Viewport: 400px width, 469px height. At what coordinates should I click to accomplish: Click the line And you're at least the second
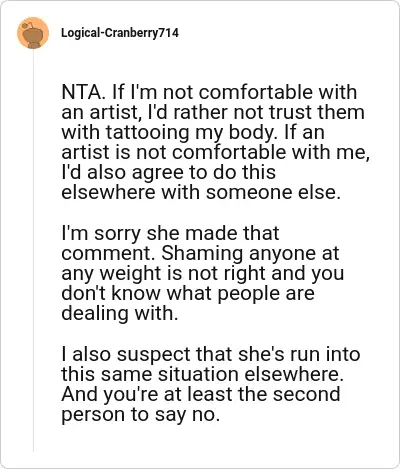201,394
